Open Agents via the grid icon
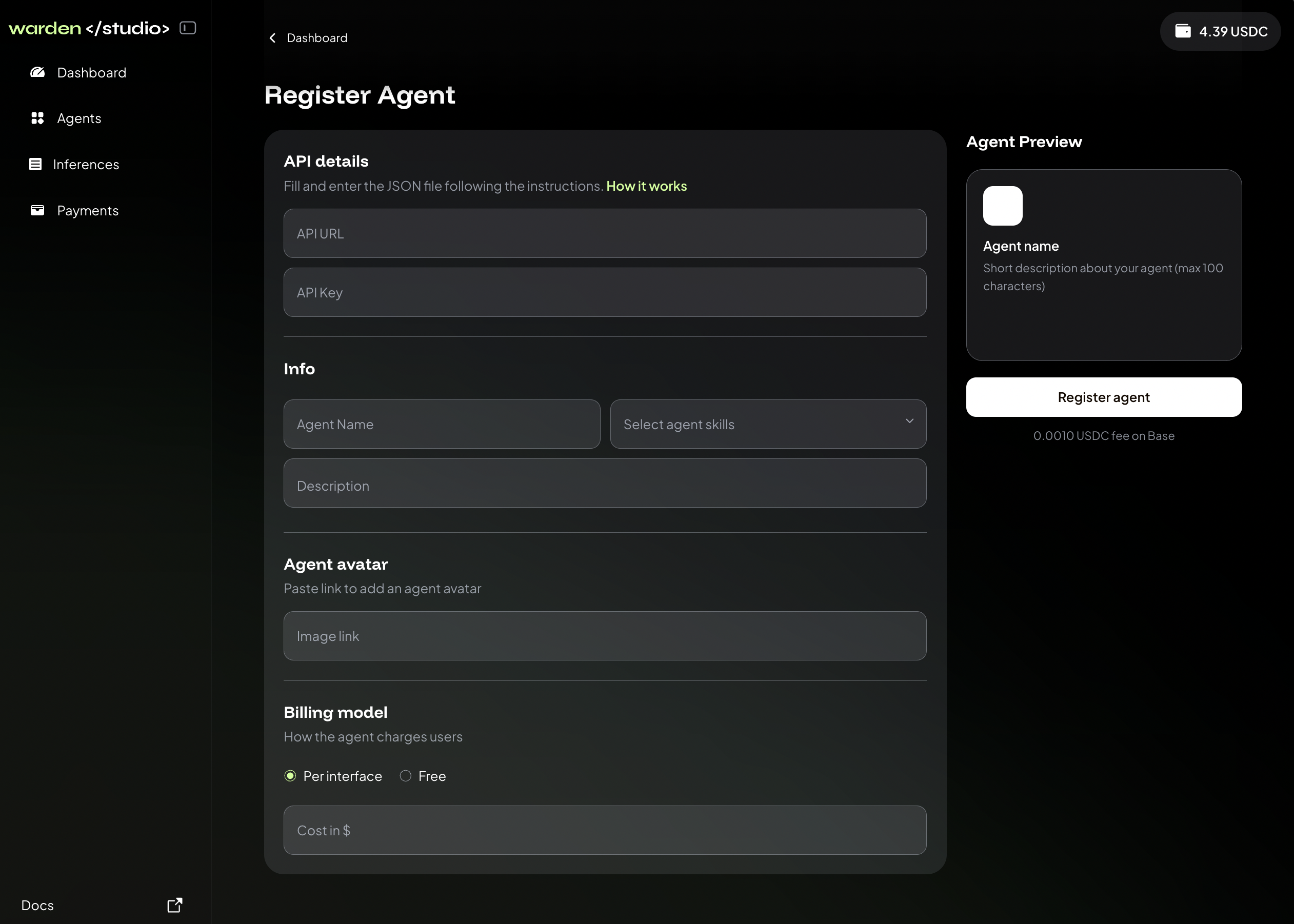The image size is (1294, 924). pos(36,118)
